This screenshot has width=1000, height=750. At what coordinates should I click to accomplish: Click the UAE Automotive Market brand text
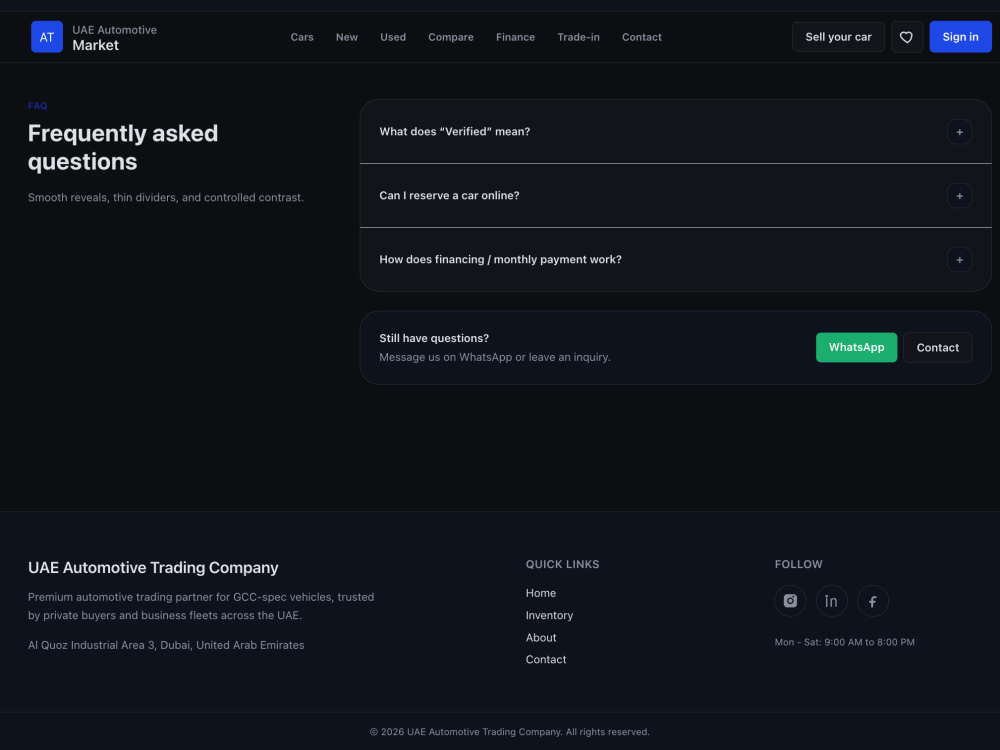[x=114, y=38]
